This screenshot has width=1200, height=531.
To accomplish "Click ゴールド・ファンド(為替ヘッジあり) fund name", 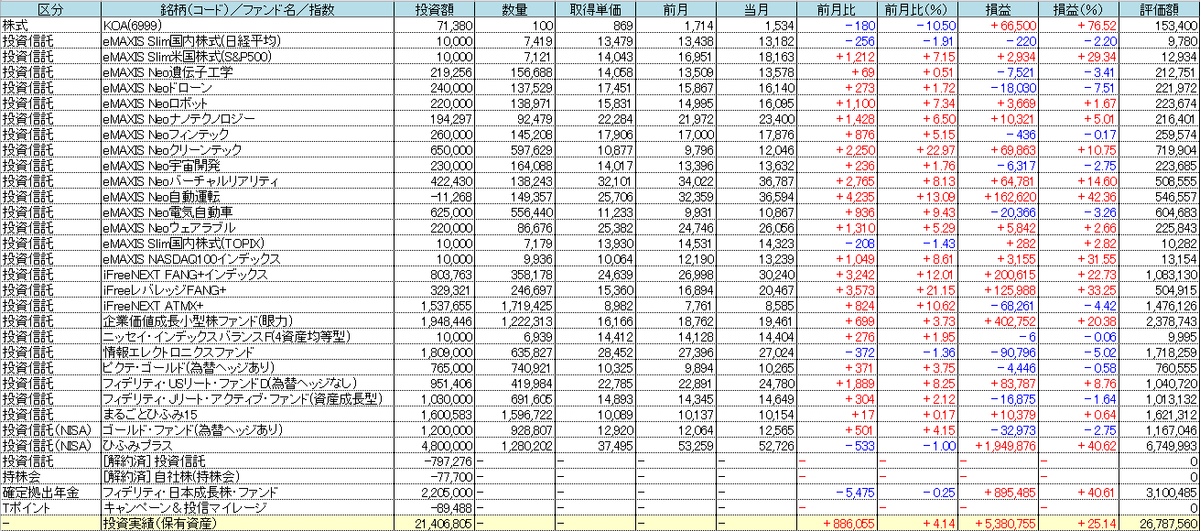I will tap(191, 428).
